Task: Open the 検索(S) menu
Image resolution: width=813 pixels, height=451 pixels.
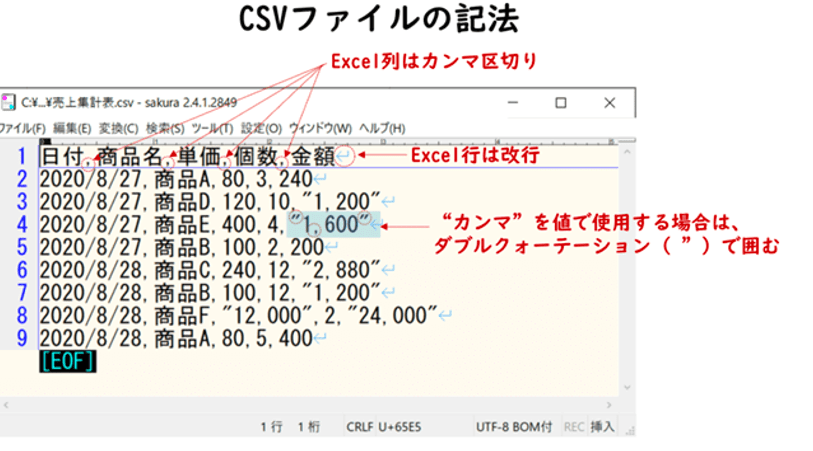Action: [165, 129]
